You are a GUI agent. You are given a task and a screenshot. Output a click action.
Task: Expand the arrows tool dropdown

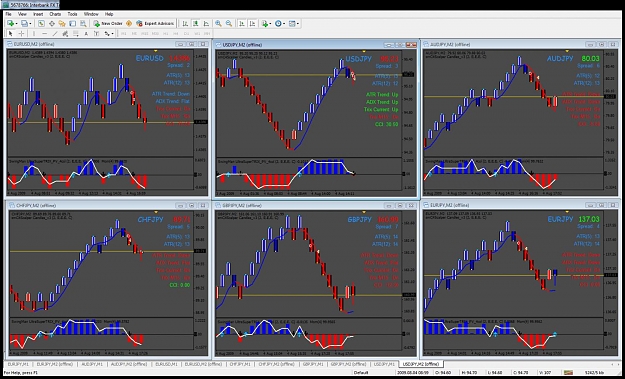112,34
